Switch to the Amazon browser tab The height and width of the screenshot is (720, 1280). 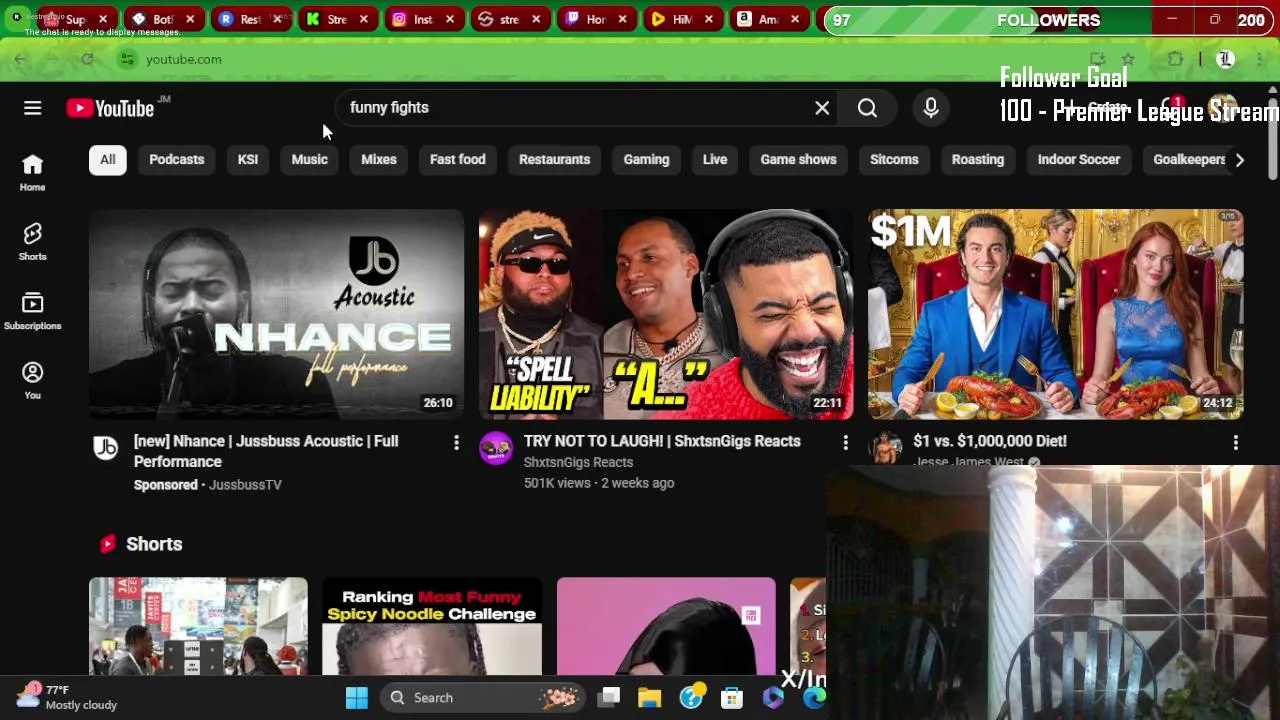pyautogui.click(x=767, y=19)
